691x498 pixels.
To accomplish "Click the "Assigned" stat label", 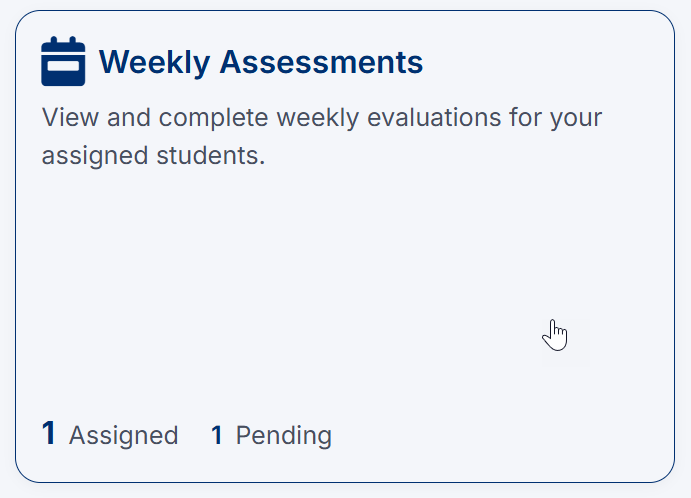I will click(123, 436).
